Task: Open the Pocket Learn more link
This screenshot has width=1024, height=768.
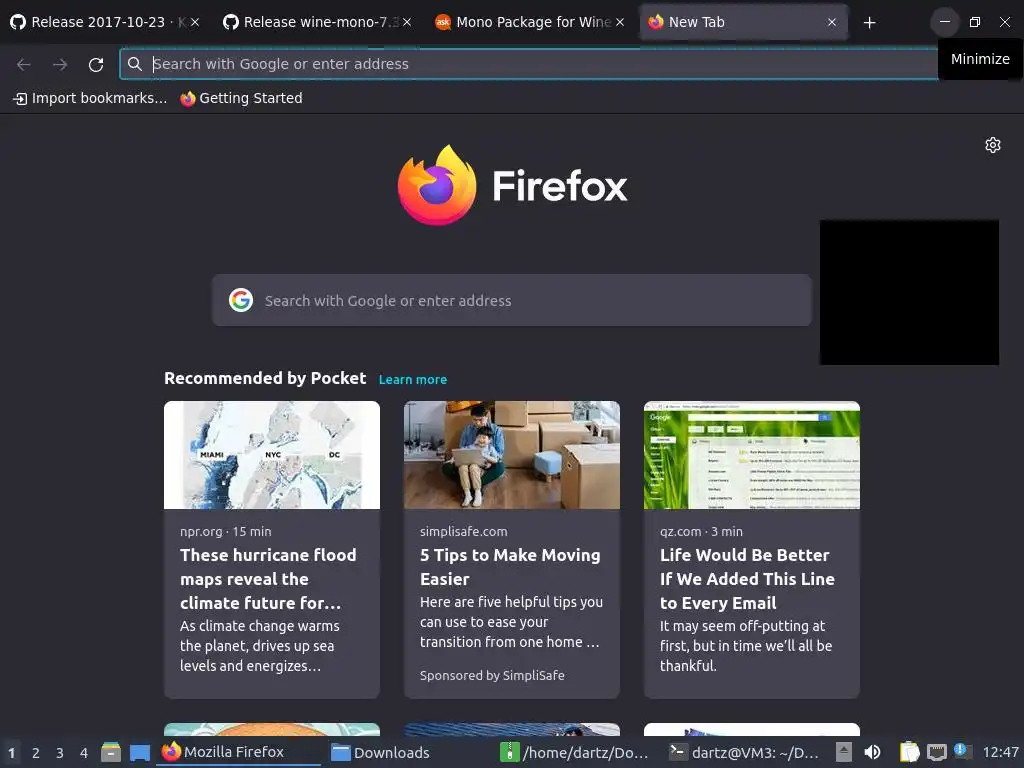Action: (x=413, y=379)
